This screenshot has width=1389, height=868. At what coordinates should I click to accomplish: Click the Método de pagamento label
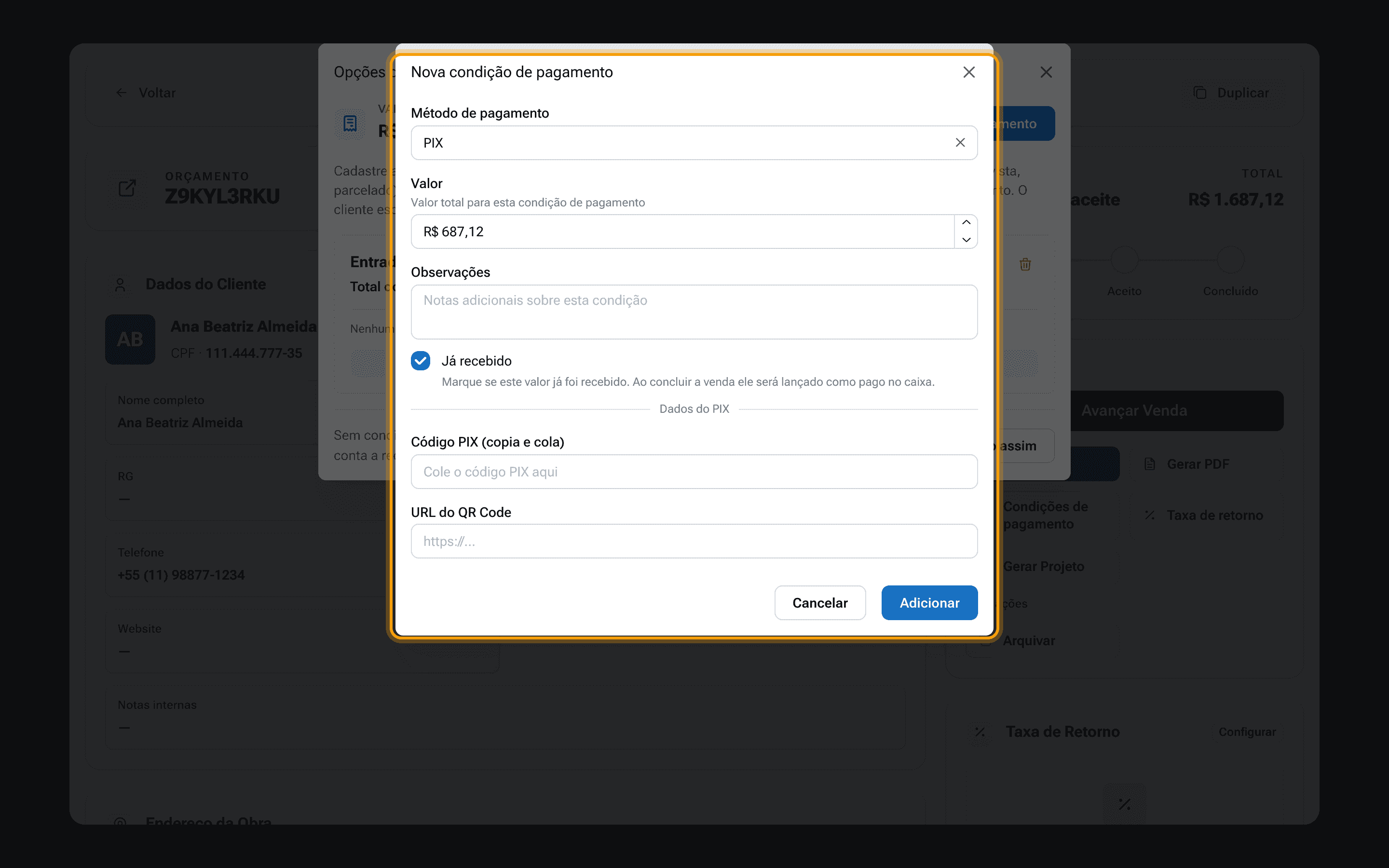480,113
